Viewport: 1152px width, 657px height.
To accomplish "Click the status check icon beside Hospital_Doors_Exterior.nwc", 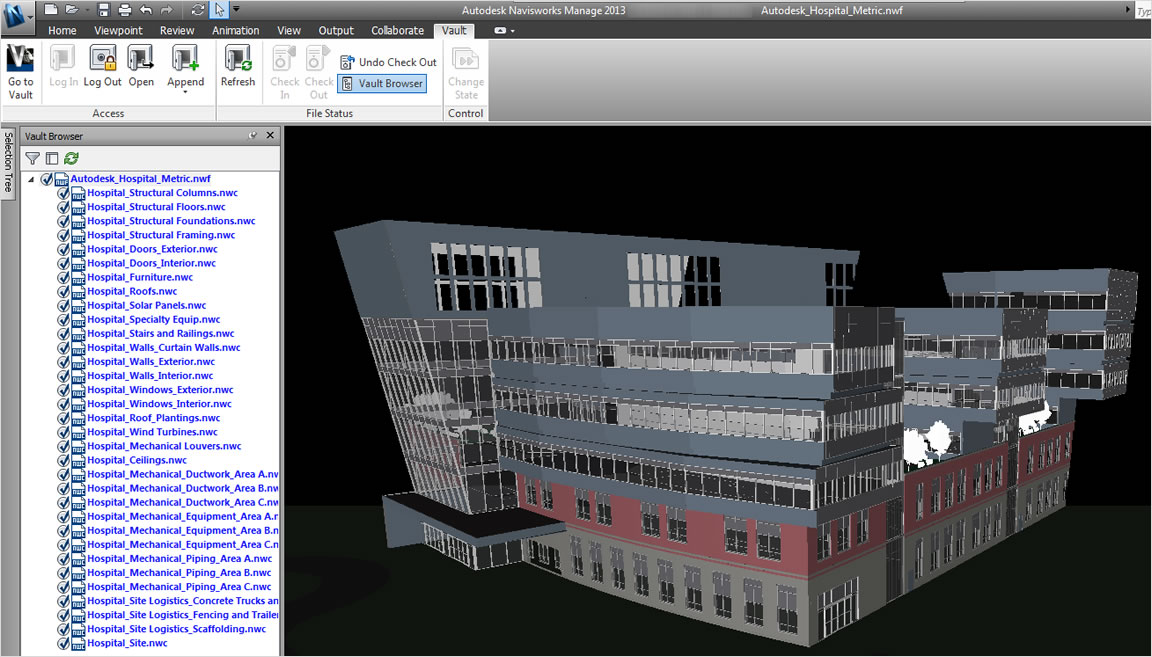I will click(x=63, y=249).
